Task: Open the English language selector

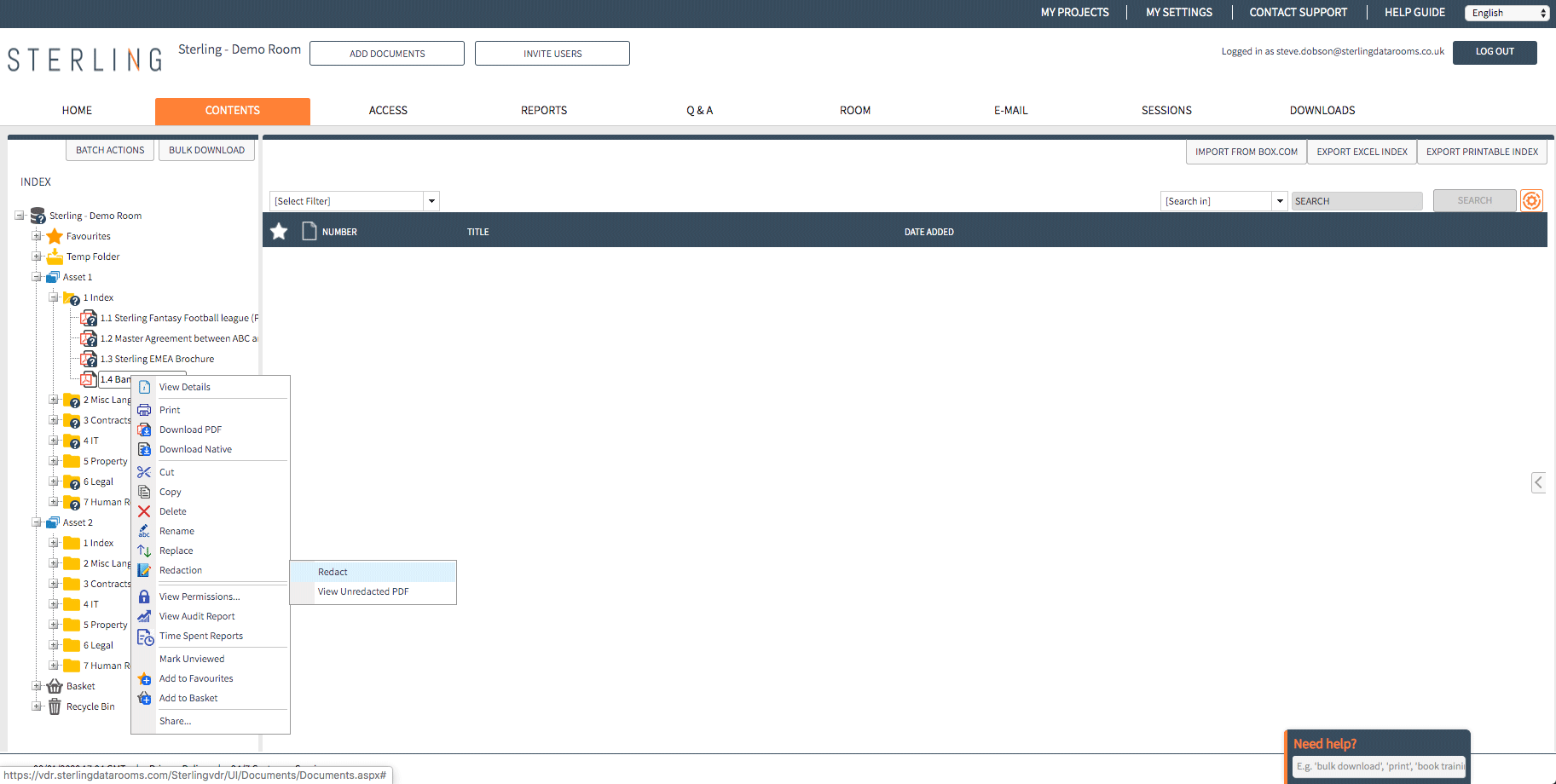Action: 1507,13
